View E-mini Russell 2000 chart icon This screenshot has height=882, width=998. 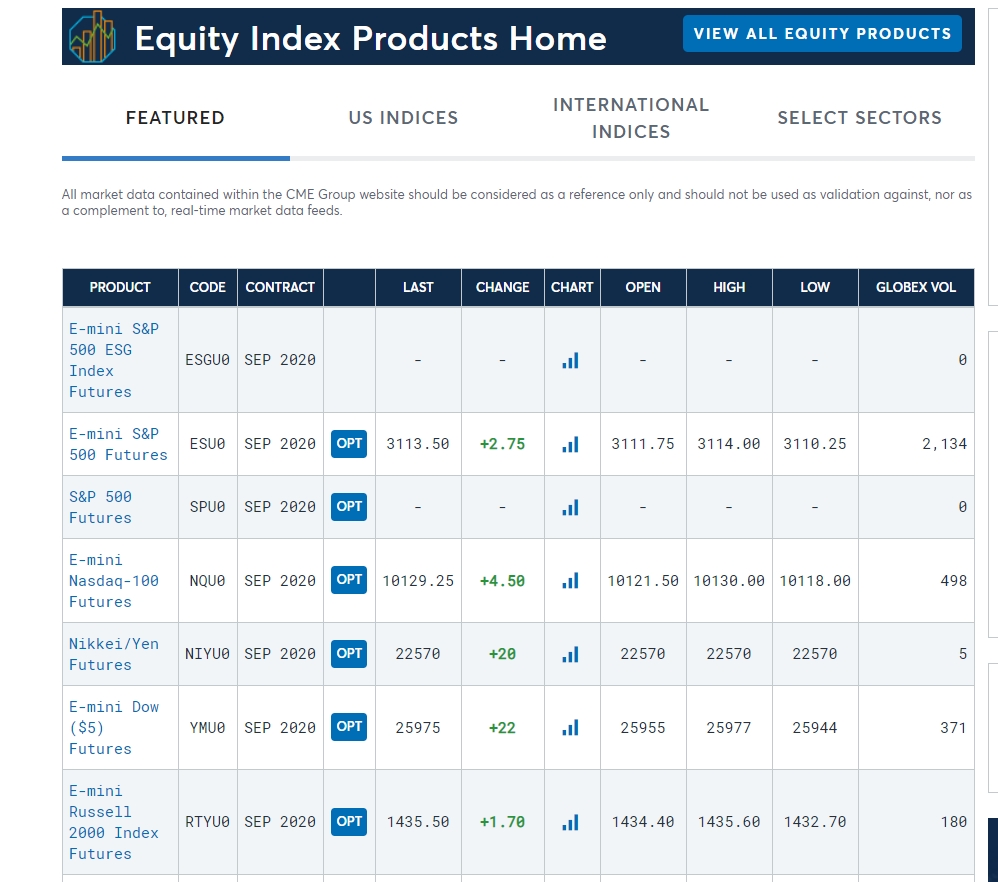570,822
